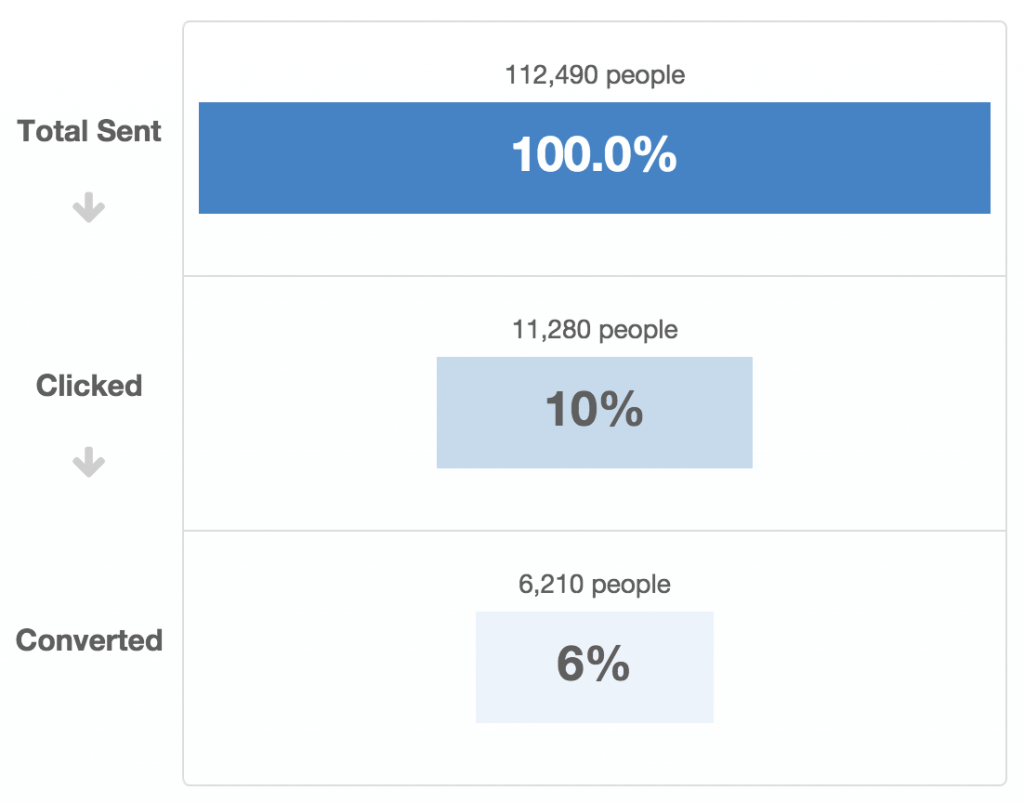The width and height of the screenshot is (1024, 803).
Task: Click the 100.0% percentage text
Action: pyautogui.click(x=594, y=157)
